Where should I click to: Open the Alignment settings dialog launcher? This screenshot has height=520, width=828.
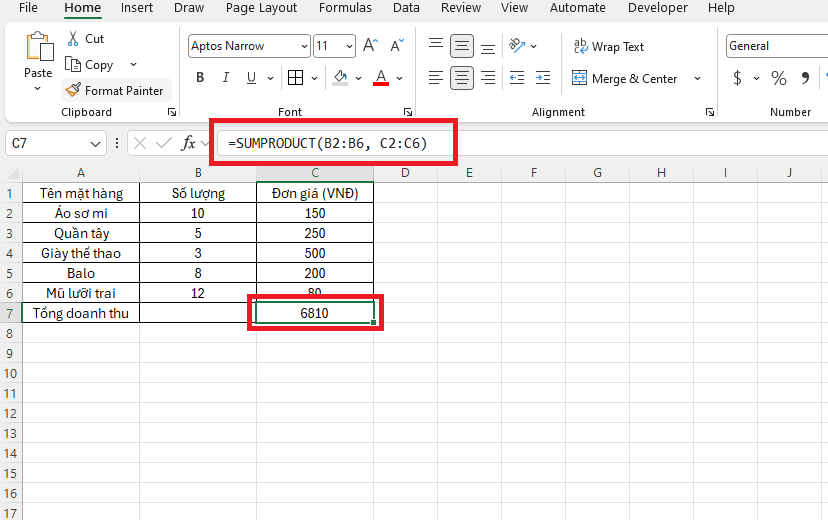710,112
